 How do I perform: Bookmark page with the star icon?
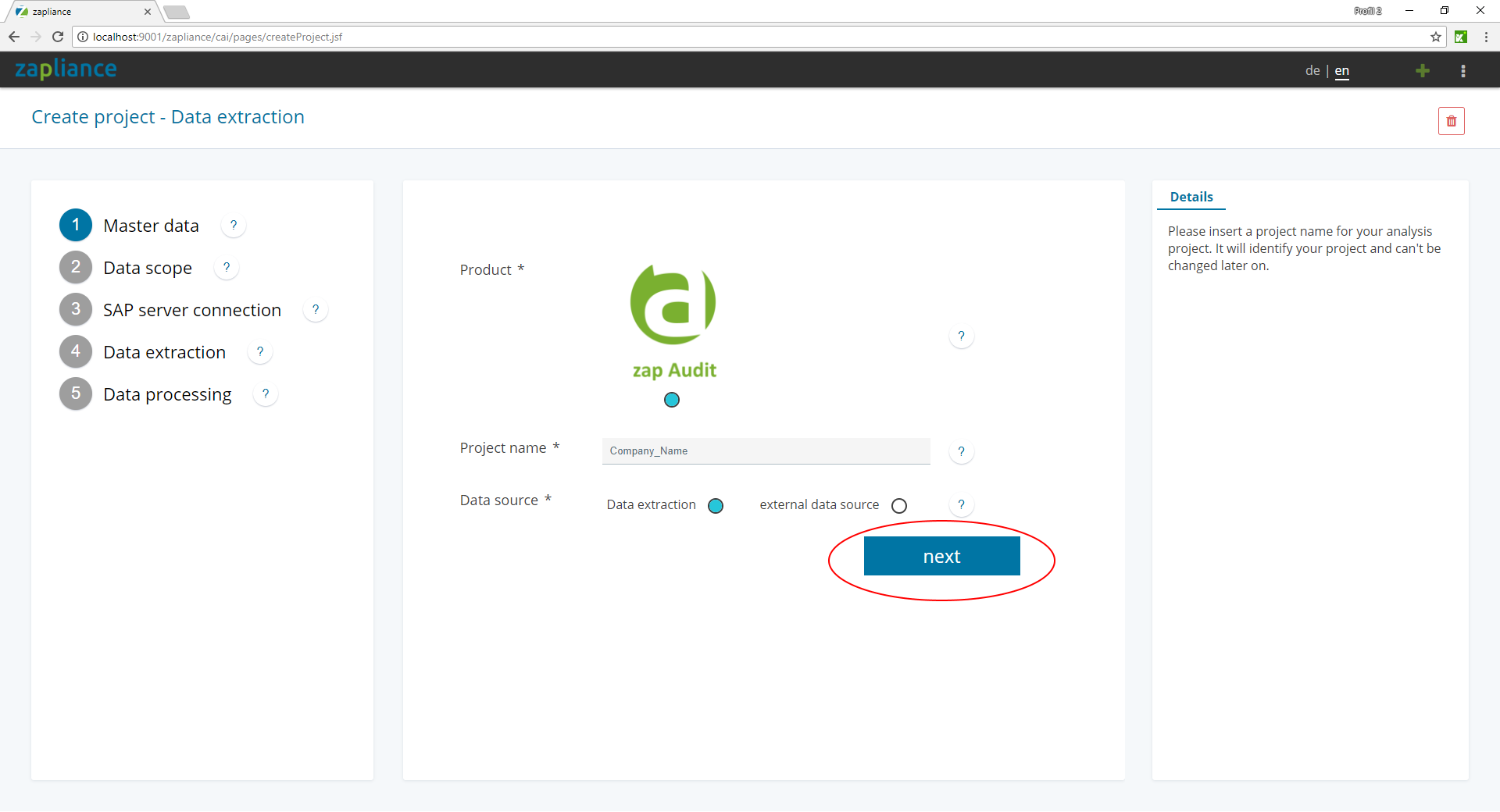(x=1436, y=37)
